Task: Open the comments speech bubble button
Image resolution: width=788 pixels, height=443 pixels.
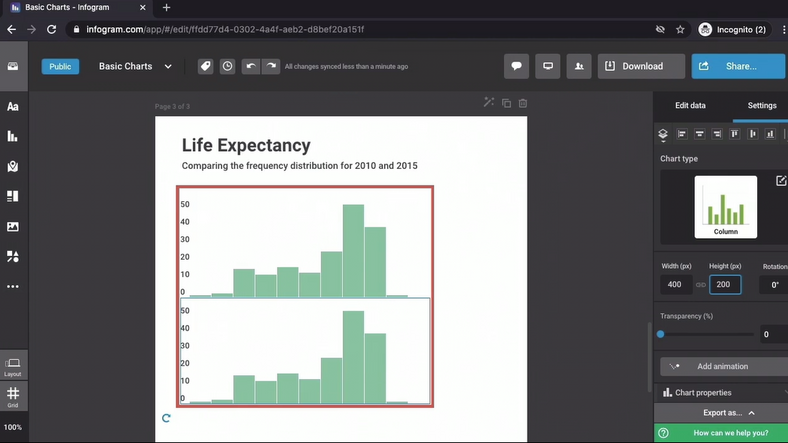Action: [x=517, y=66]
